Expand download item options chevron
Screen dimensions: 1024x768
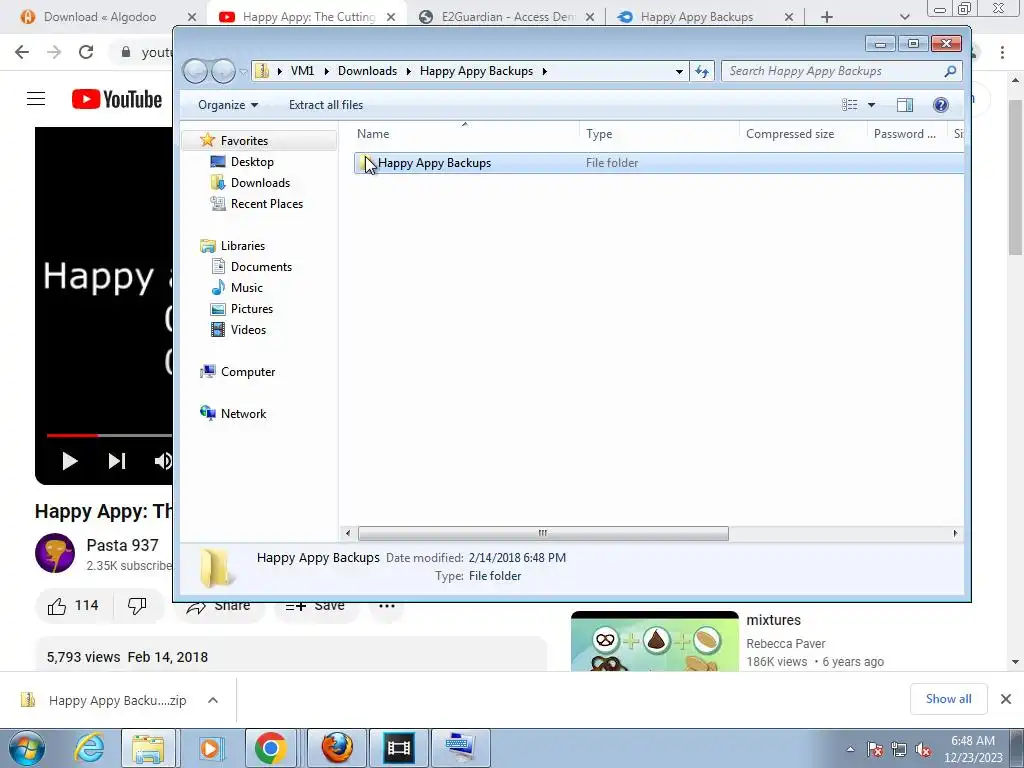pos(213,700)
